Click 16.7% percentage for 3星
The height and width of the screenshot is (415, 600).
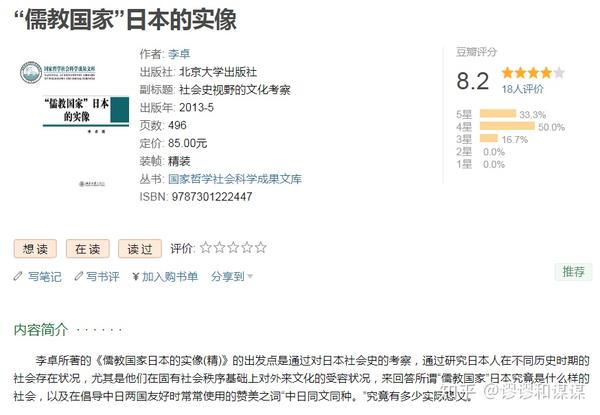pyautogui.click(x=515, y=139)
